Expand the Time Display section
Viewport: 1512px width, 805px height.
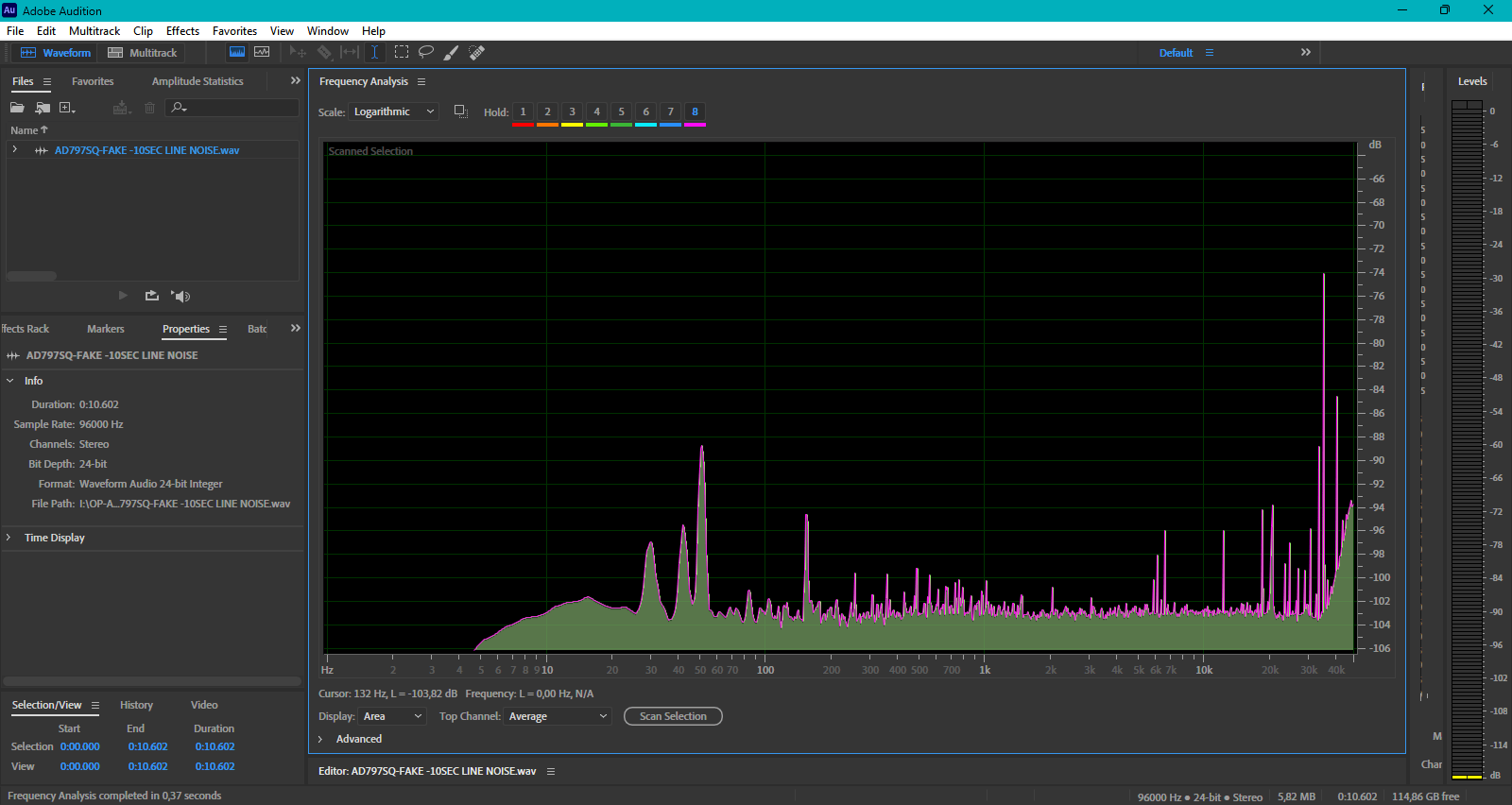click(x=9, y=538)
